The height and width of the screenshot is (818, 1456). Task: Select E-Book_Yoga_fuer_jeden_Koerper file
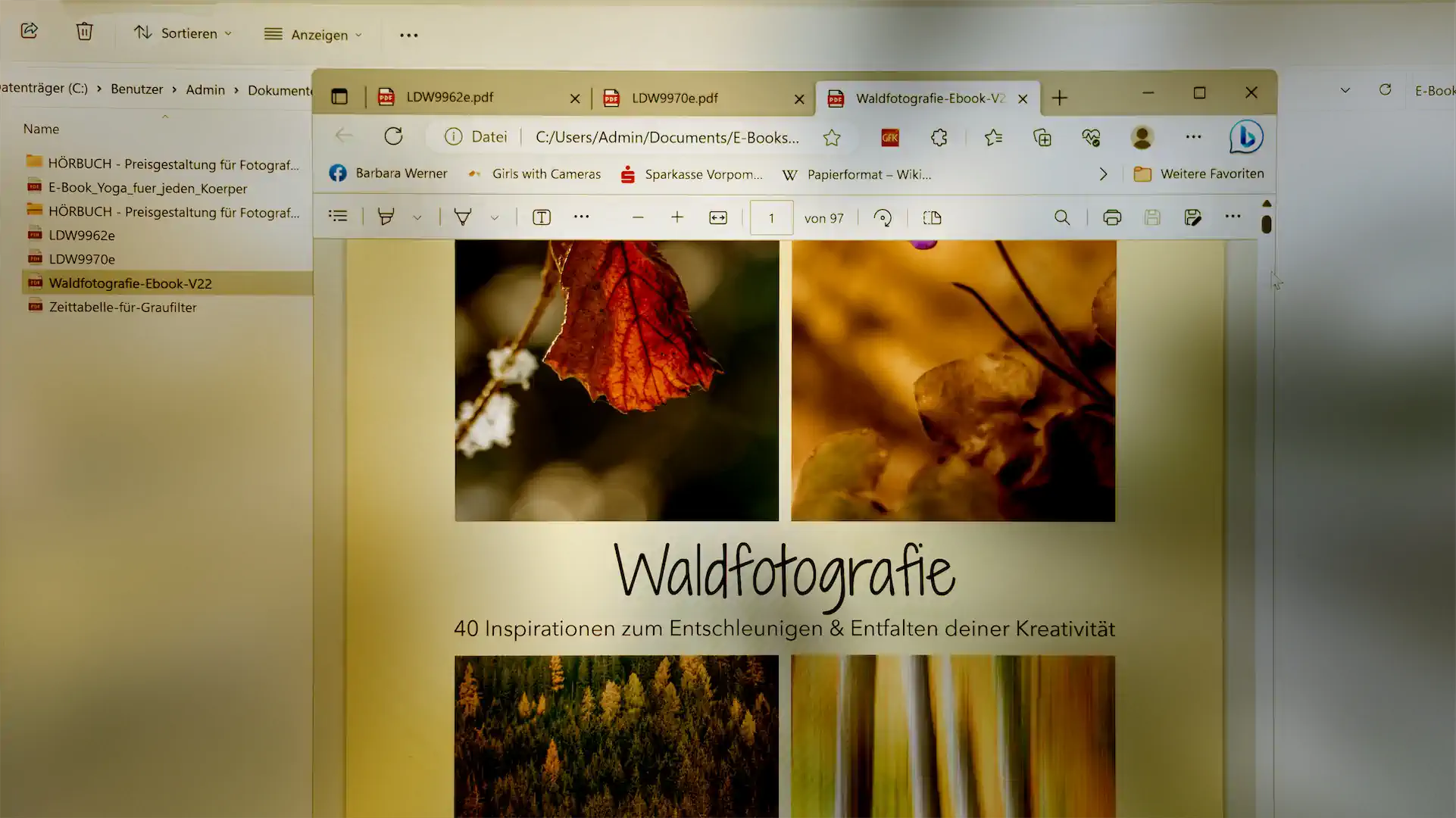(x=148, y=188)
